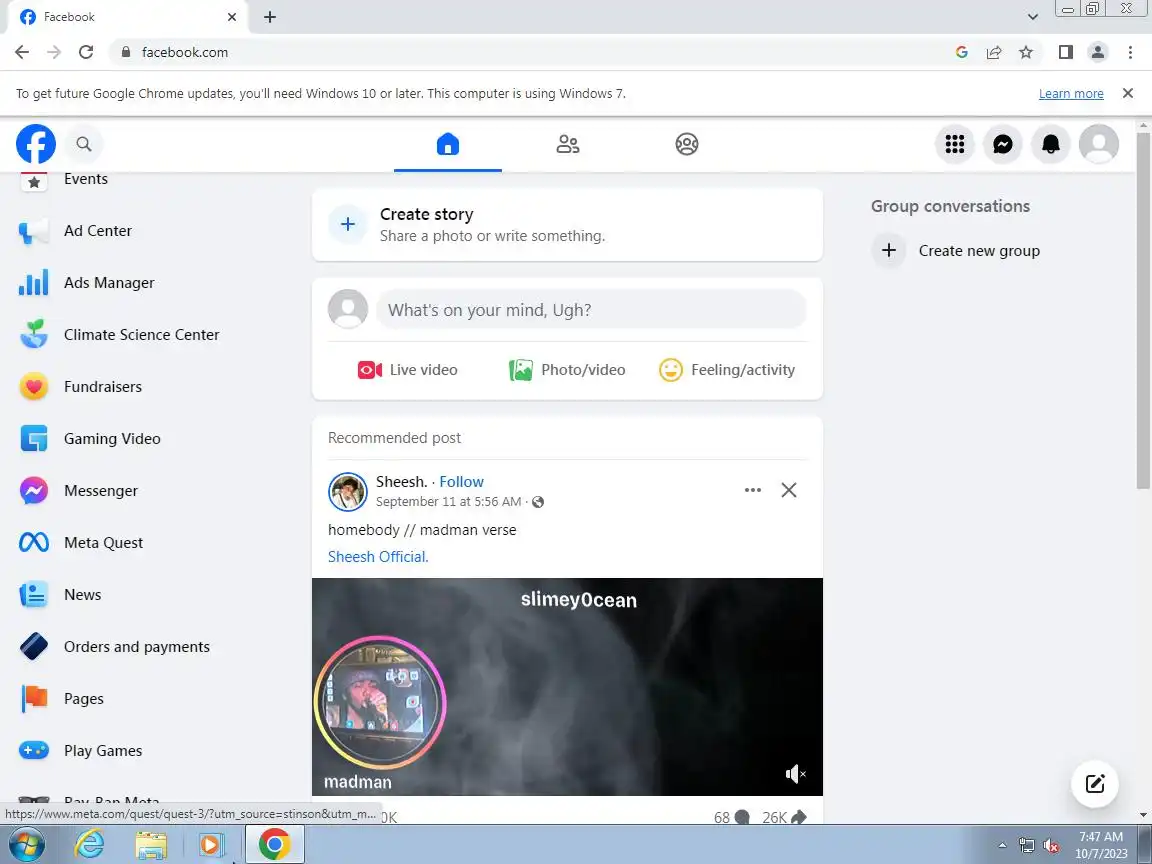The width and height of the screenshot is (1152, 864).
Task: Close the Facebook browser tab
Action: point(232,16)
